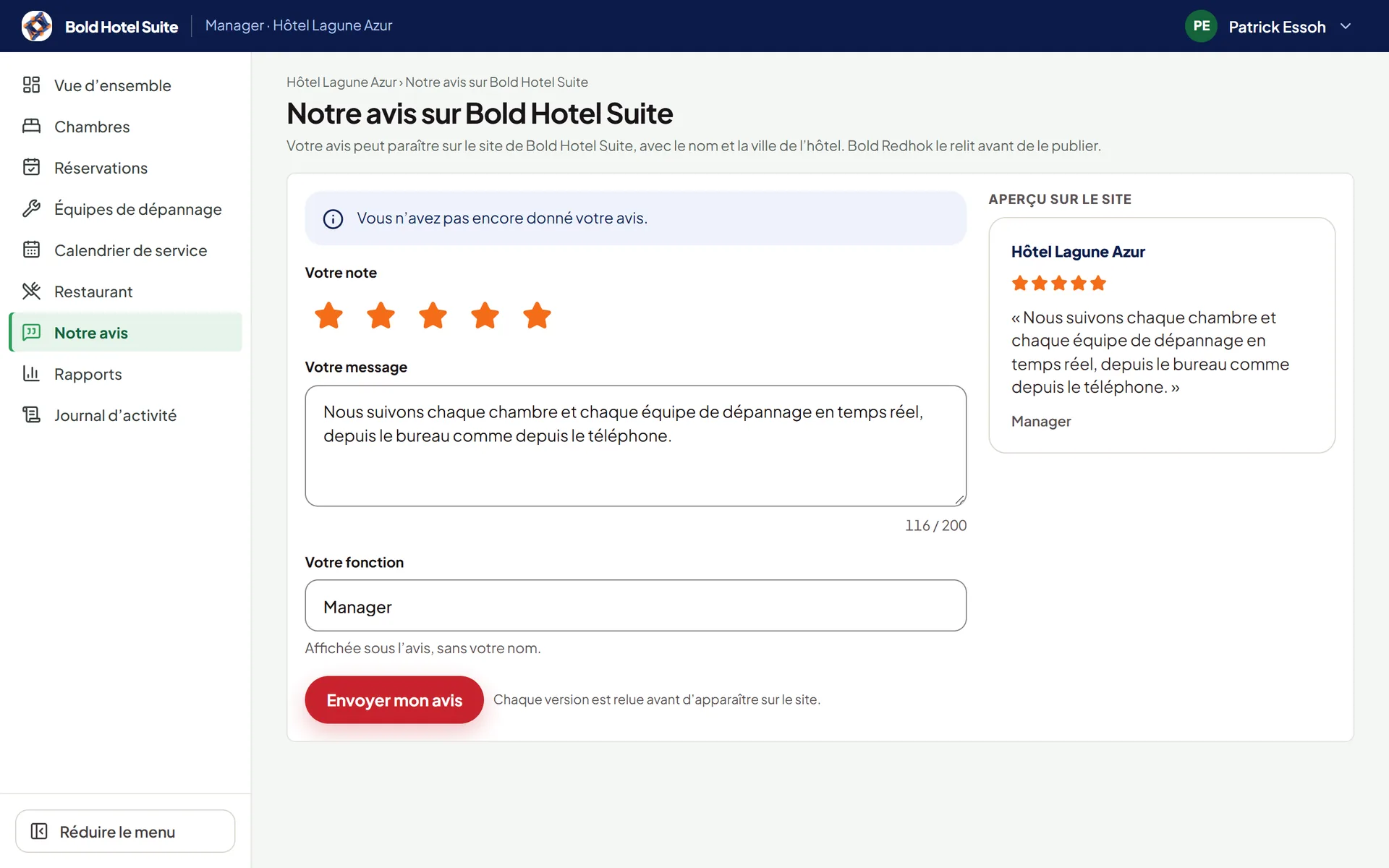Set Votre note to two stars
This screenshot has width=1389, height=868.
click(x=381, y=315)
